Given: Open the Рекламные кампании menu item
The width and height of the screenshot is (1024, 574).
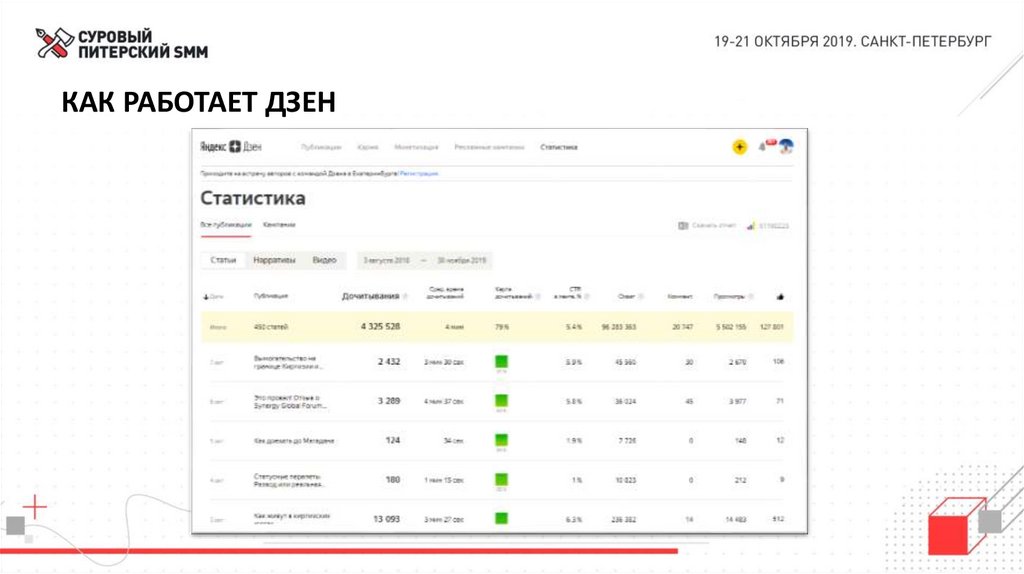Looking at the screenshot, I should click(489, 148).
